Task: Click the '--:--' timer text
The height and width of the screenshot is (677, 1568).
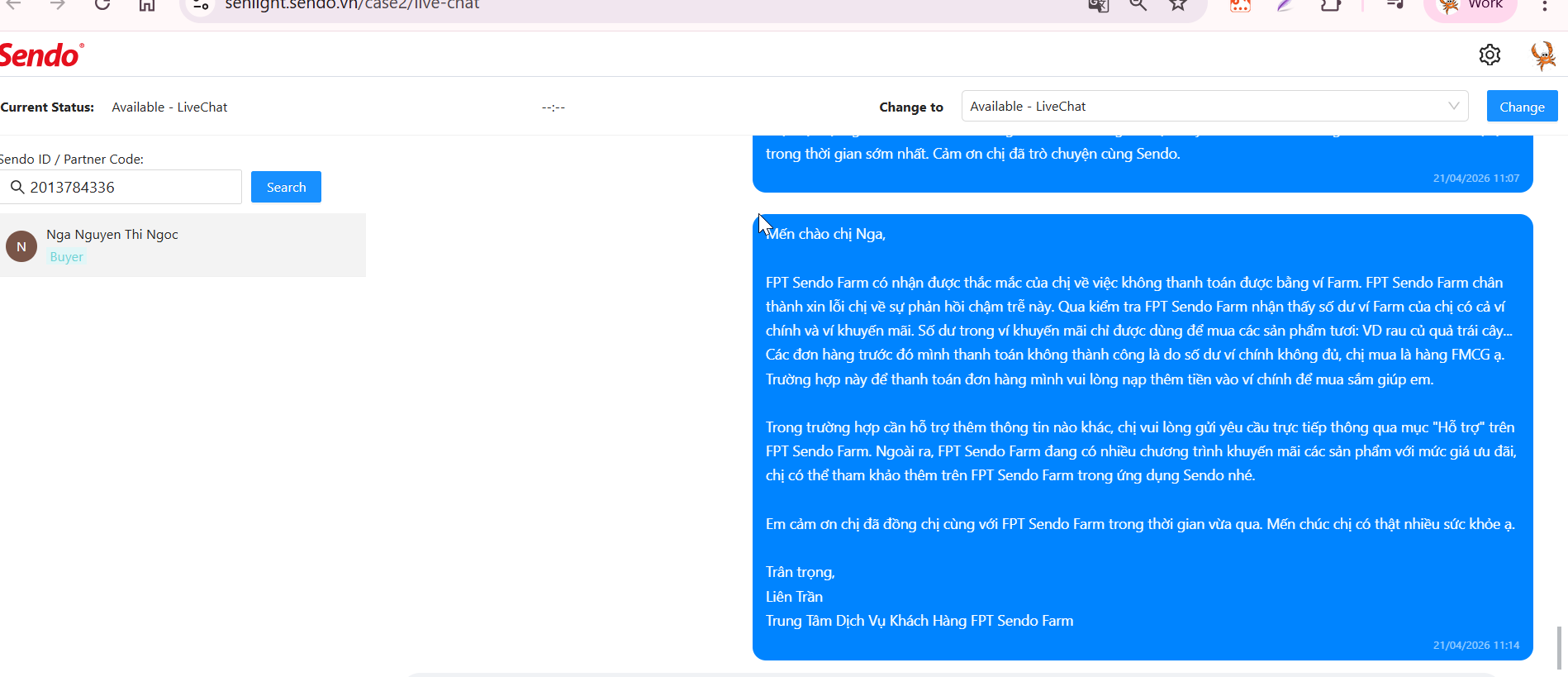Action: [x=554, y=107]
